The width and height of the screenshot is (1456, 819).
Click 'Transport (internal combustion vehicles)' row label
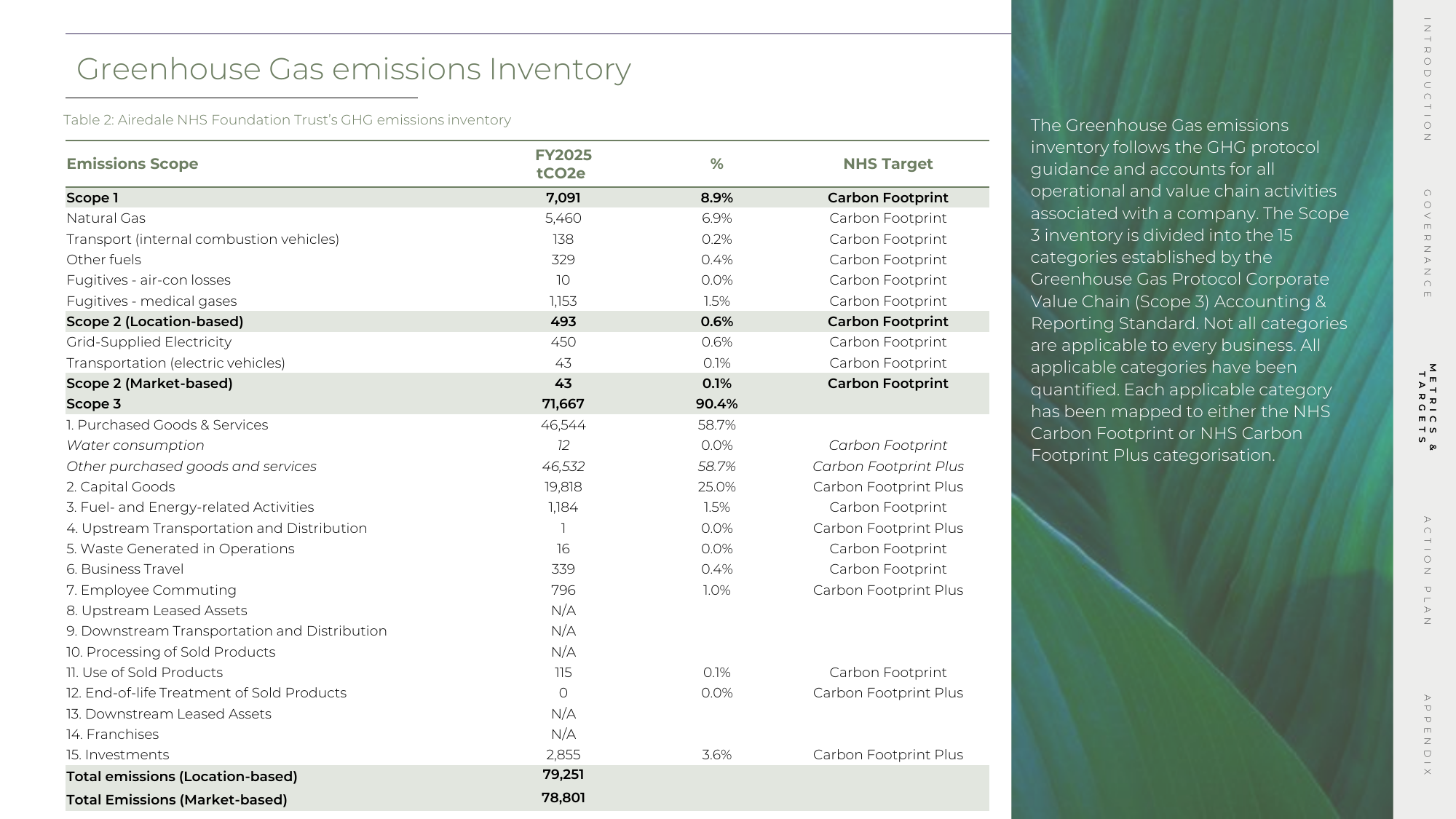click(202, 240)
